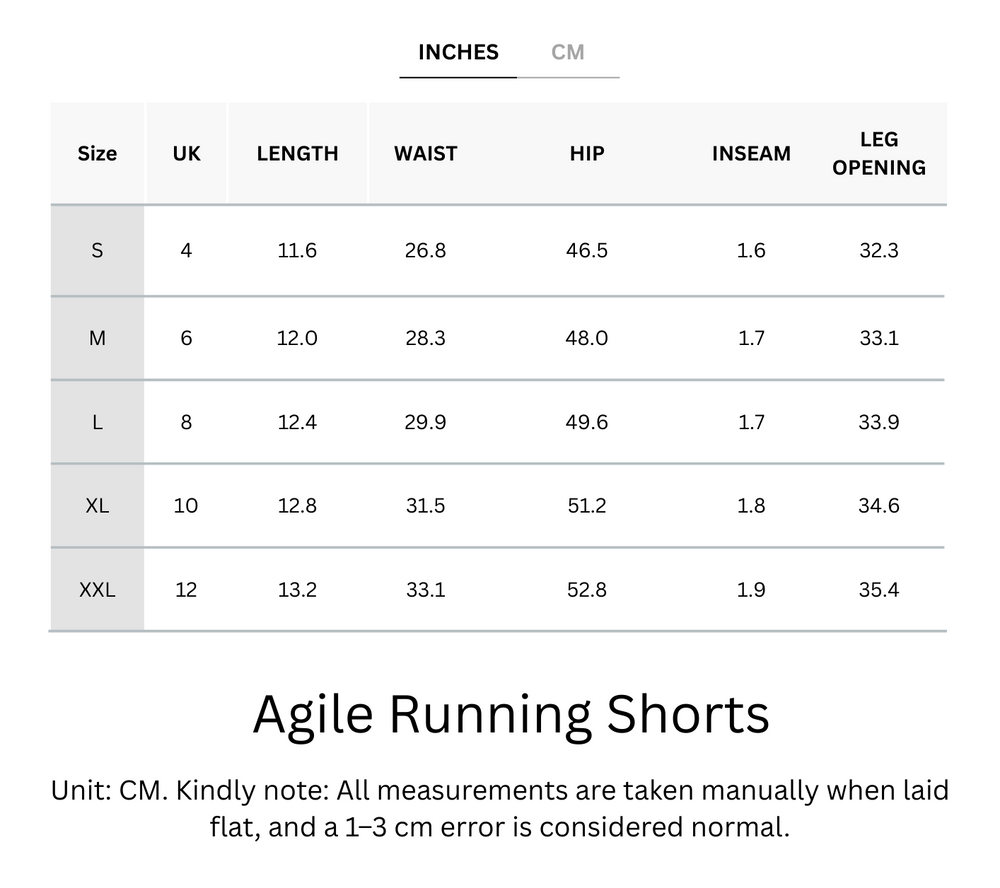
Task: Click the WAIST column header
Action: [426, 153]
